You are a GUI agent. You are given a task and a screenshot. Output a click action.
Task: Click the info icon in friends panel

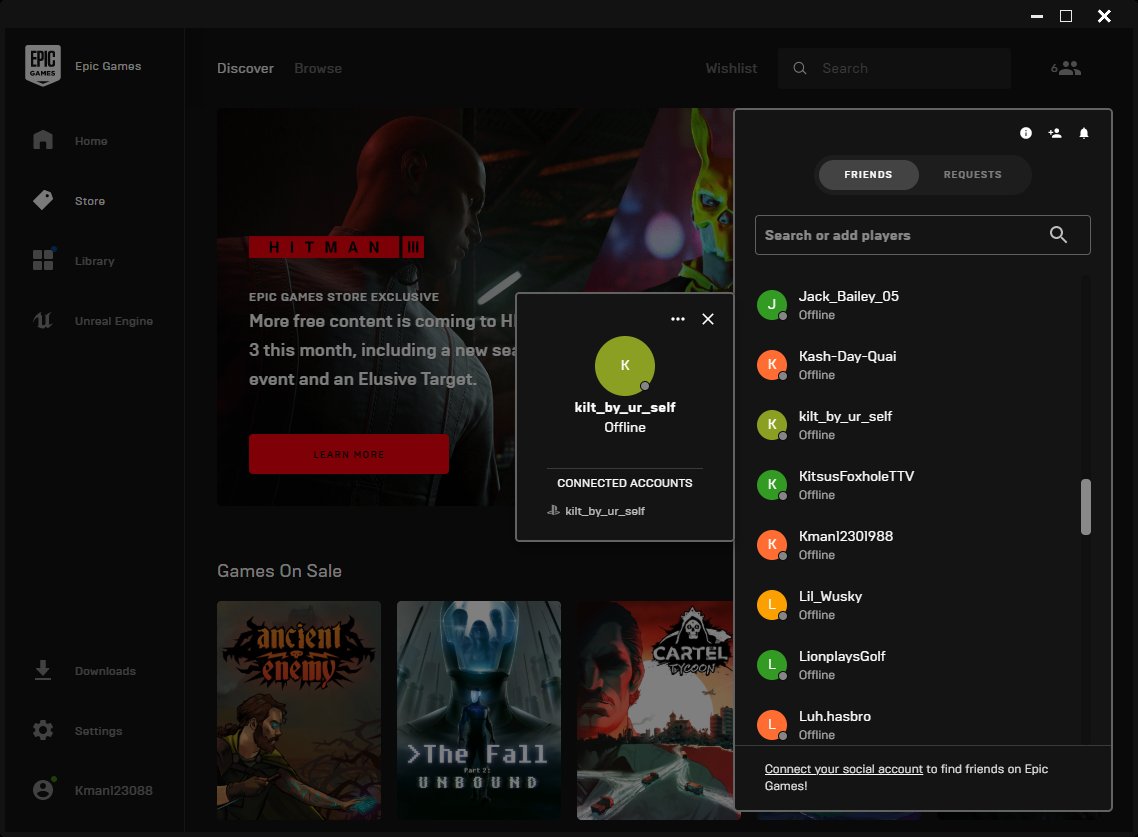1026,133
